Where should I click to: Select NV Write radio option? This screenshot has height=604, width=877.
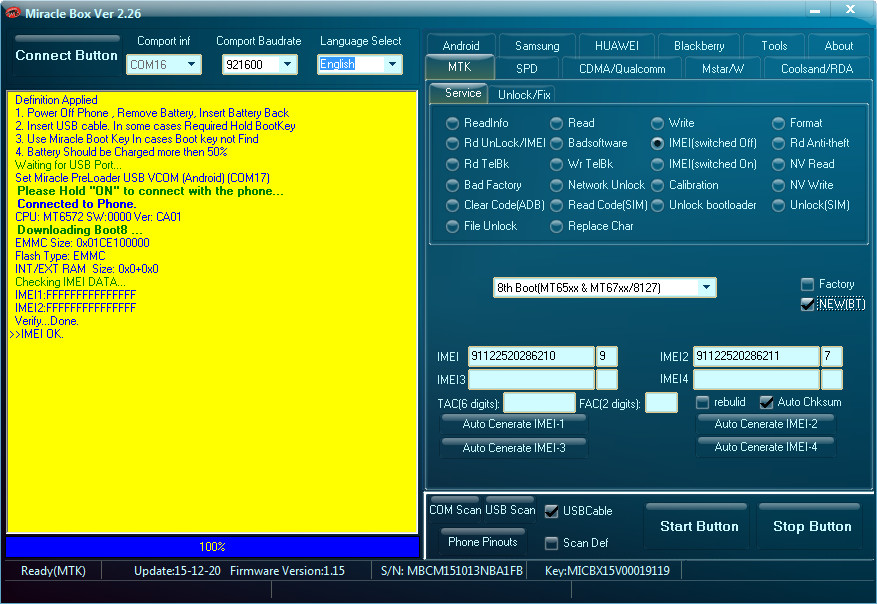803,185
